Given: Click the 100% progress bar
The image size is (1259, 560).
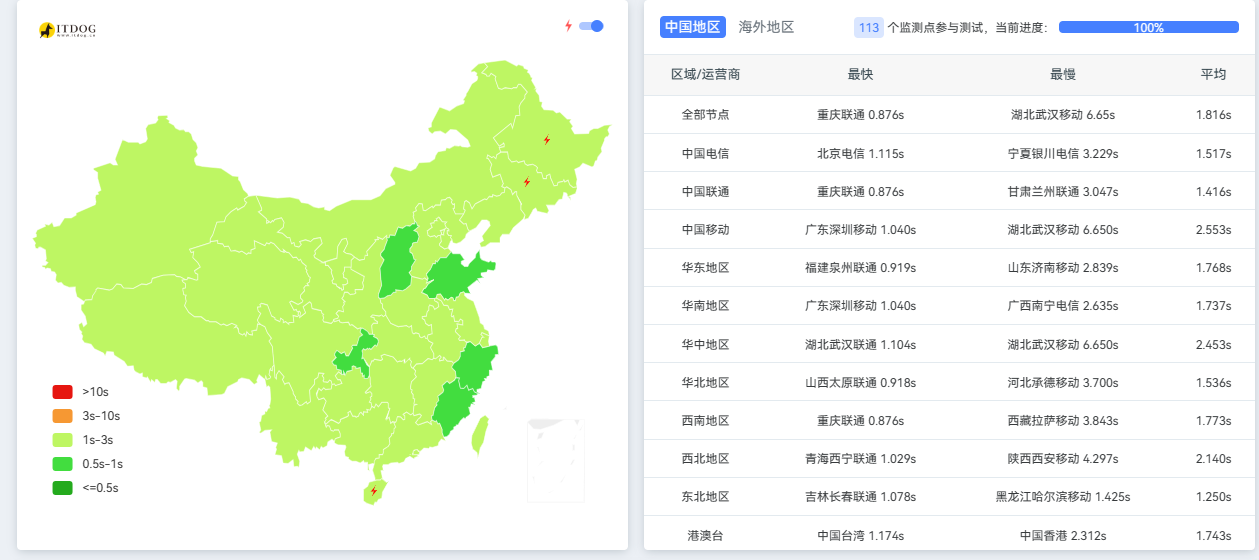Looking at the screenshot, I should point(1148,27).
